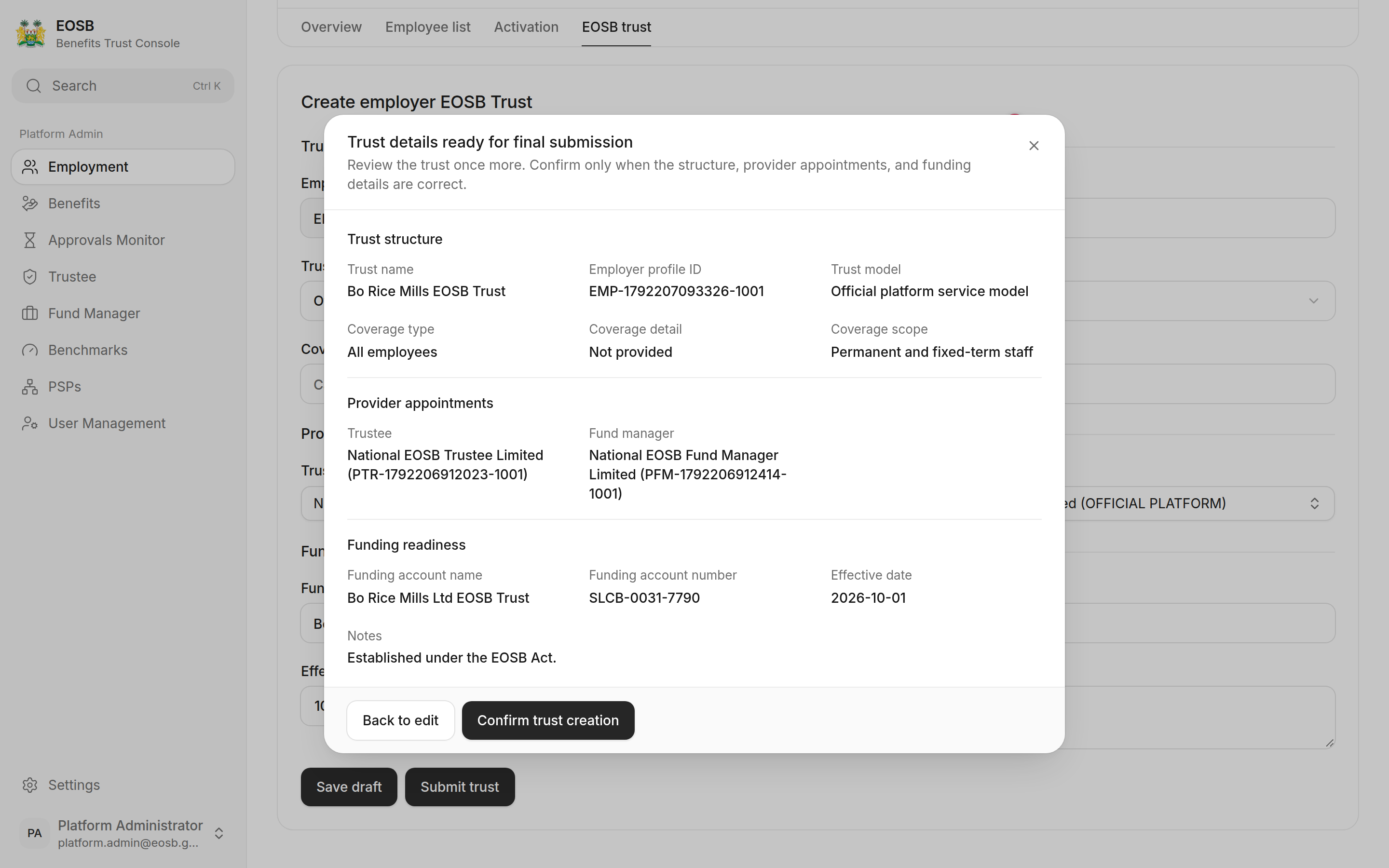Open Approvals Monitor in the sidebar
The height and width of the screenshot is (868, 1389).
pyautogui.click(x=123, y=240)
